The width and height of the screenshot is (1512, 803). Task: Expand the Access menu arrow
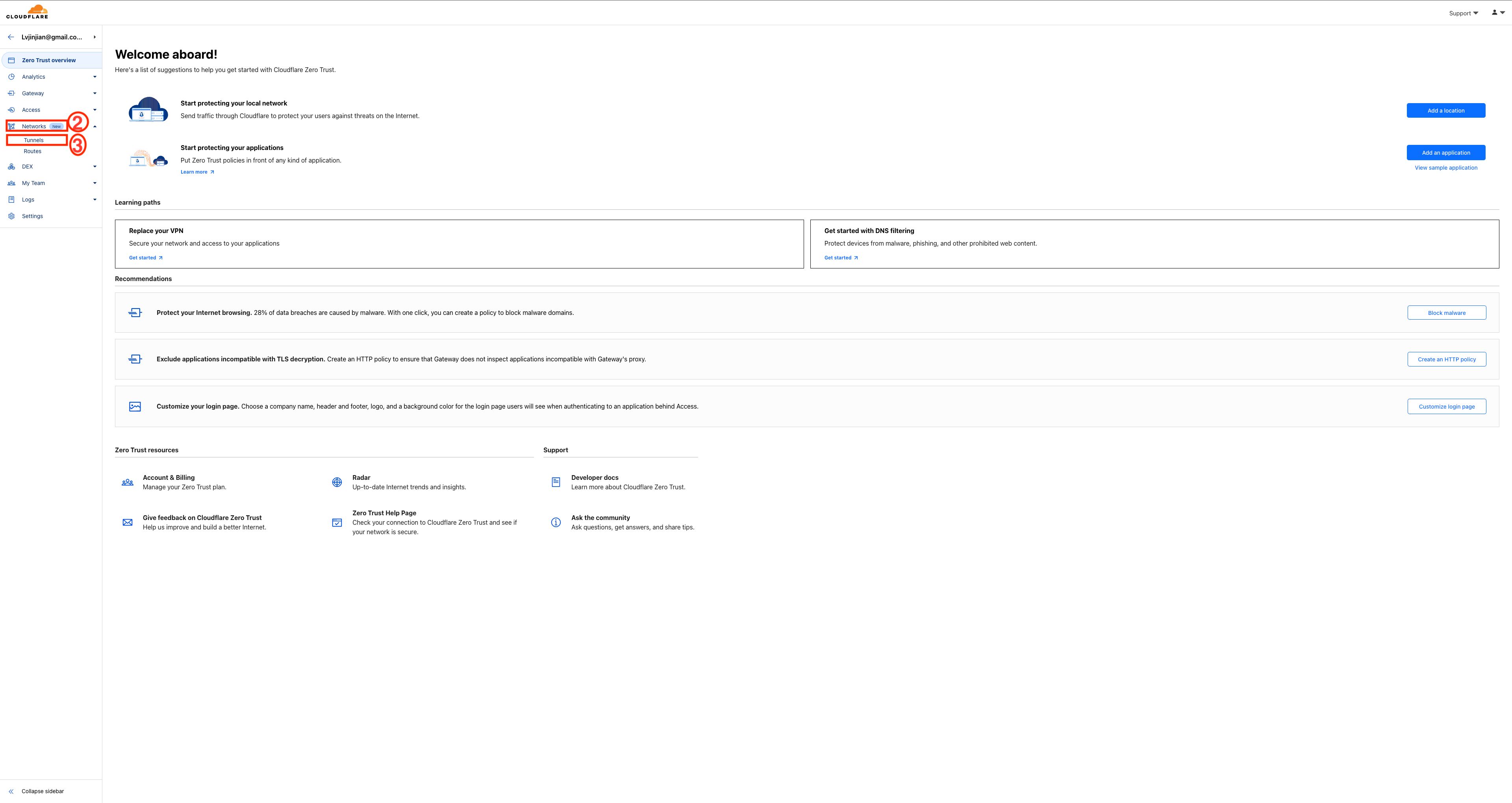[94, 110]
